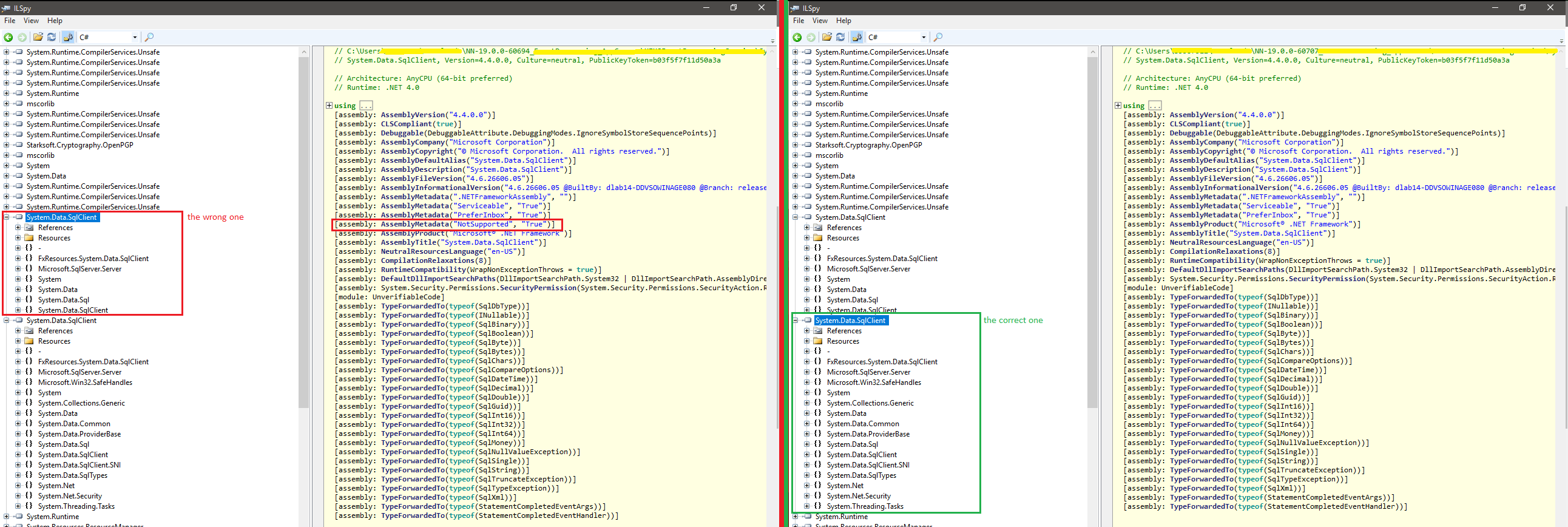The height and width of the screenshot is (527, 1568).
Task: Click Reload icon in left ILSpy toolbar
Action: (52, 37)
